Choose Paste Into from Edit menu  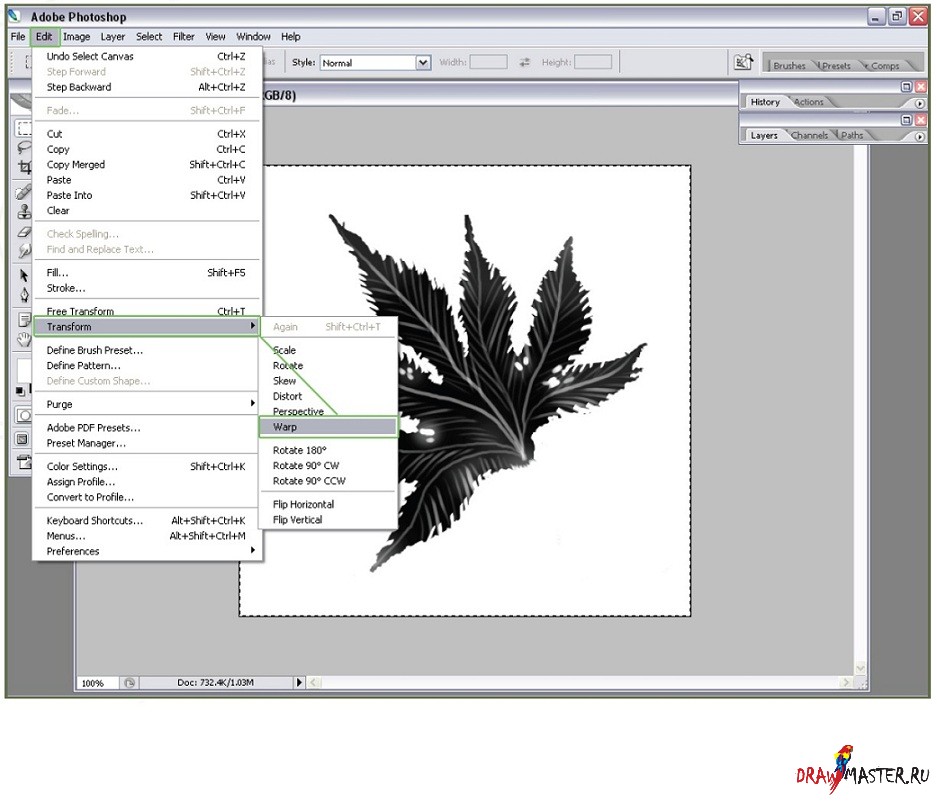tap(147, 195)
